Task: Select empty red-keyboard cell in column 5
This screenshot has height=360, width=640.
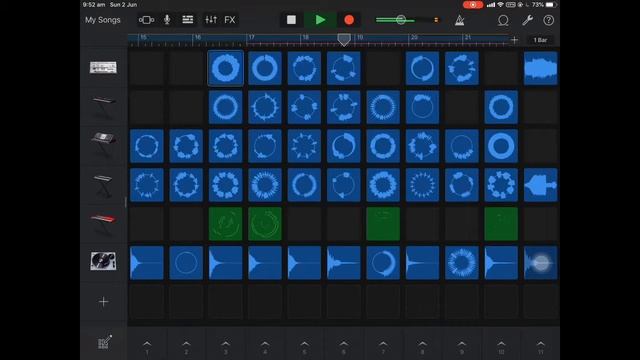Action: click(304, 224)
